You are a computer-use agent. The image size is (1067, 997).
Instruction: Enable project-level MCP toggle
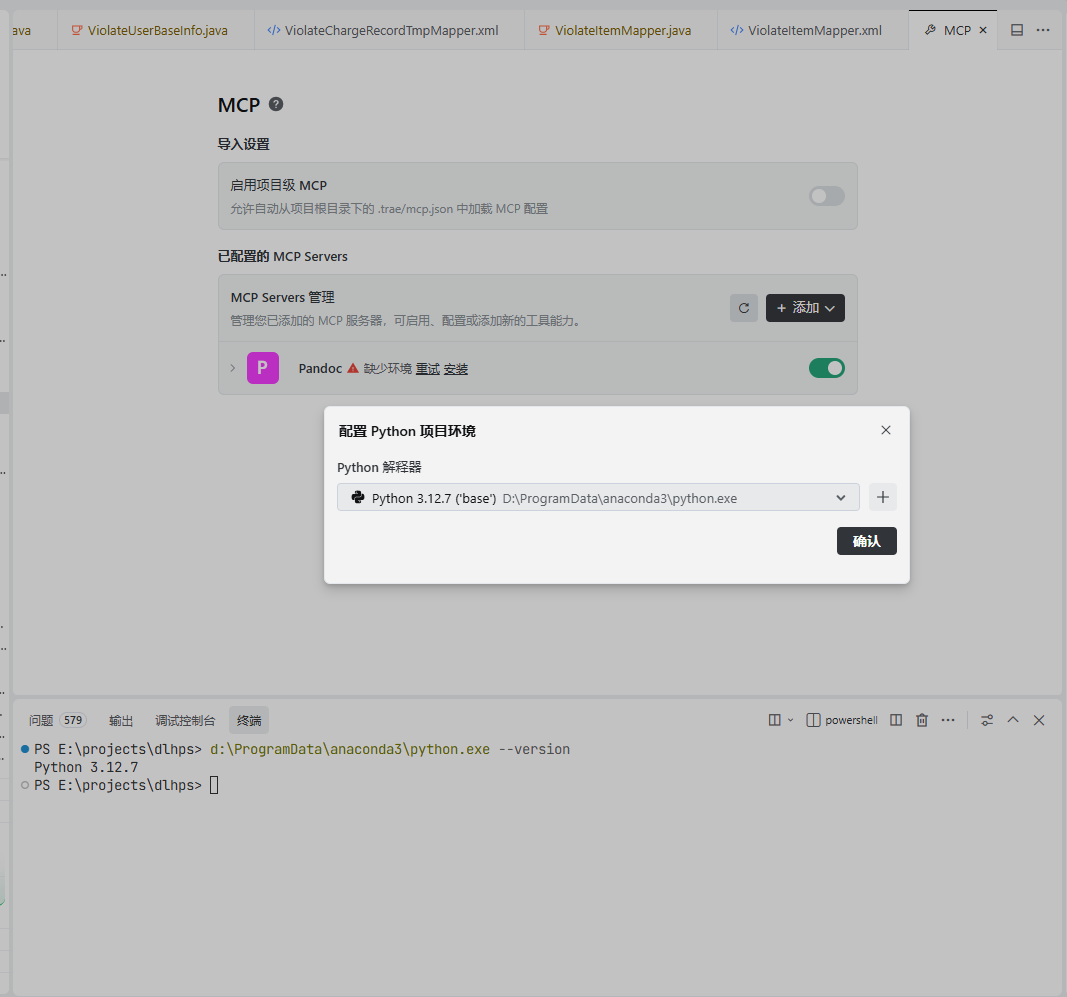coord(827,196)
